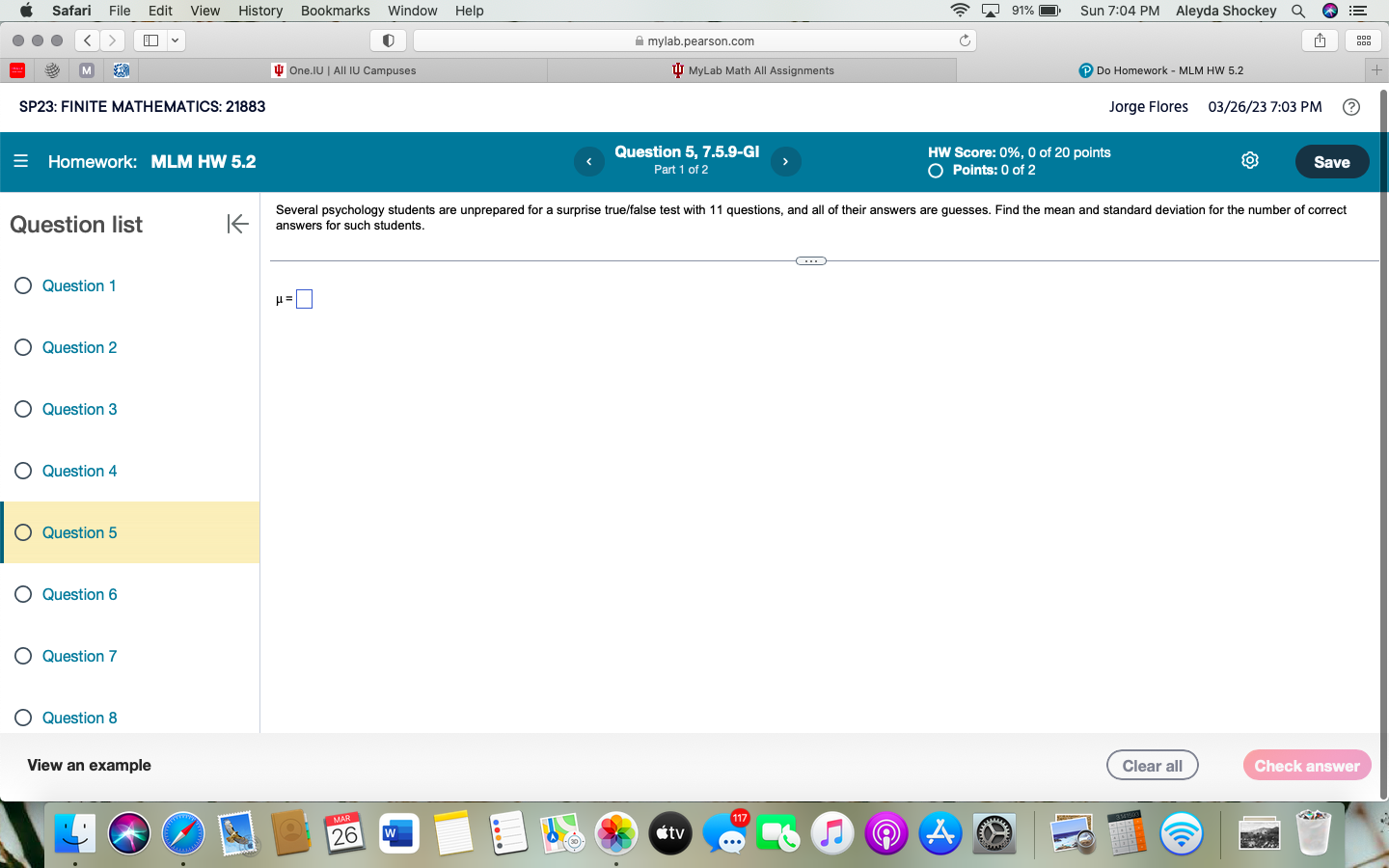Open the tab overview grid icon
The height and width of the screenshot is (868, 1389).
1362,41
